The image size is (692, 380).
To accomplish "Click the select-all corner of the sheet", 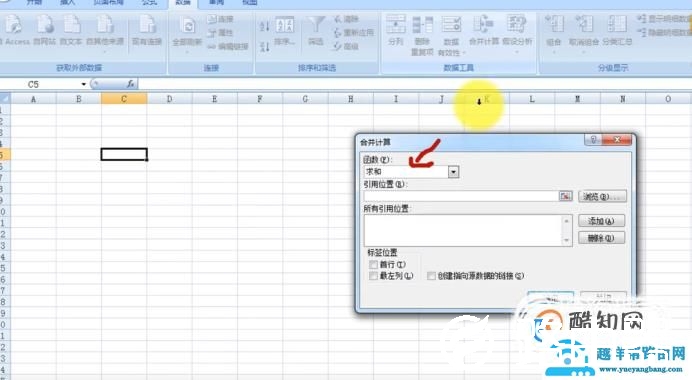I will [x=5, y=99].
